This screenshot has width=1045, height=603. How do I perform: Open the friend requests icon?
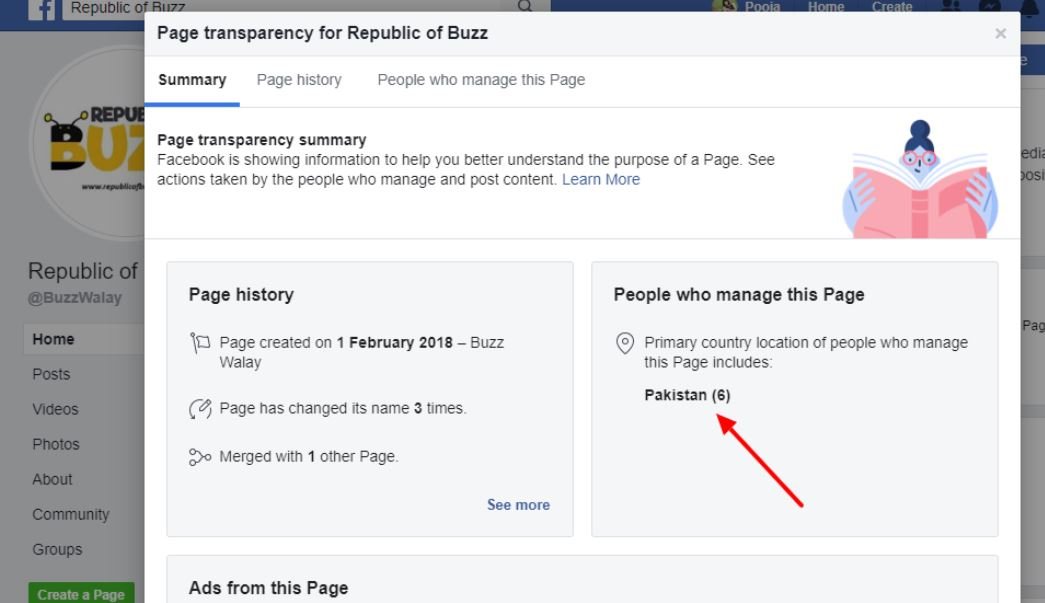point(951,7)
